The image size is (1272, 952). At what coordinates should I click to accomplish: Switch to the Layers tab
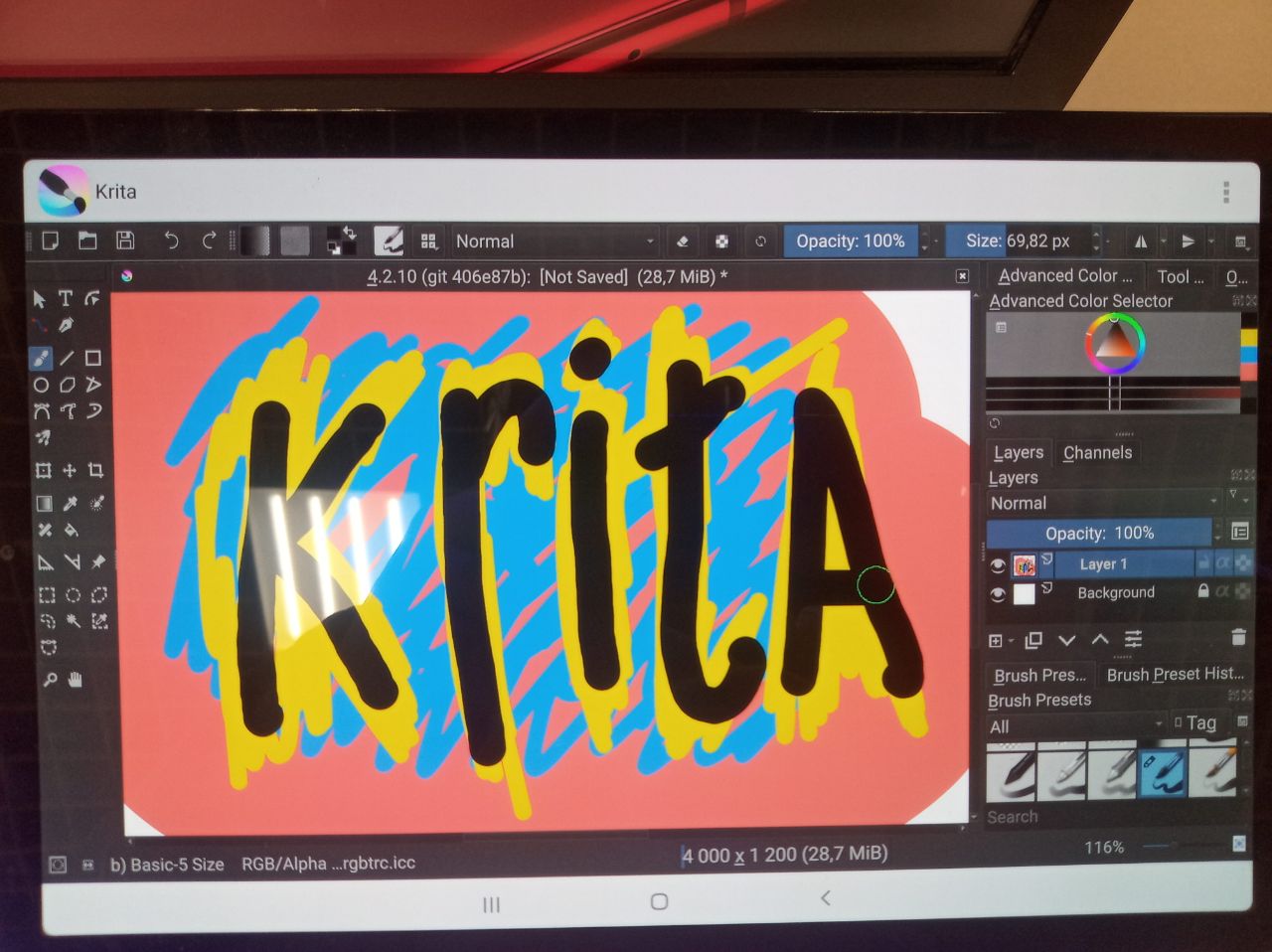pyautogui.click(x=1019, y=452)
